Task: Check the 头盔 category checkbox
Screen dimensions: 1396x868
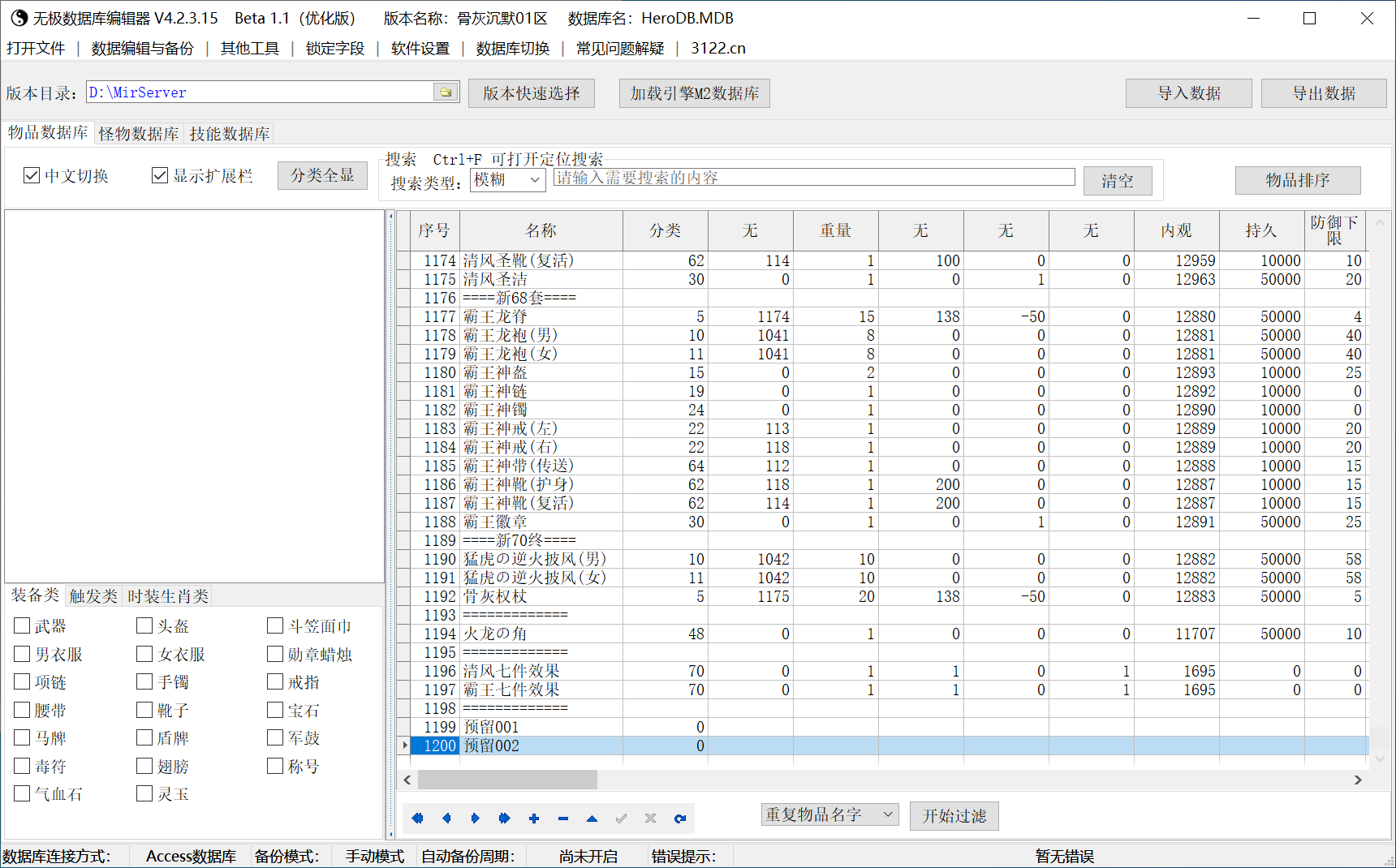Action: point(144,625)
